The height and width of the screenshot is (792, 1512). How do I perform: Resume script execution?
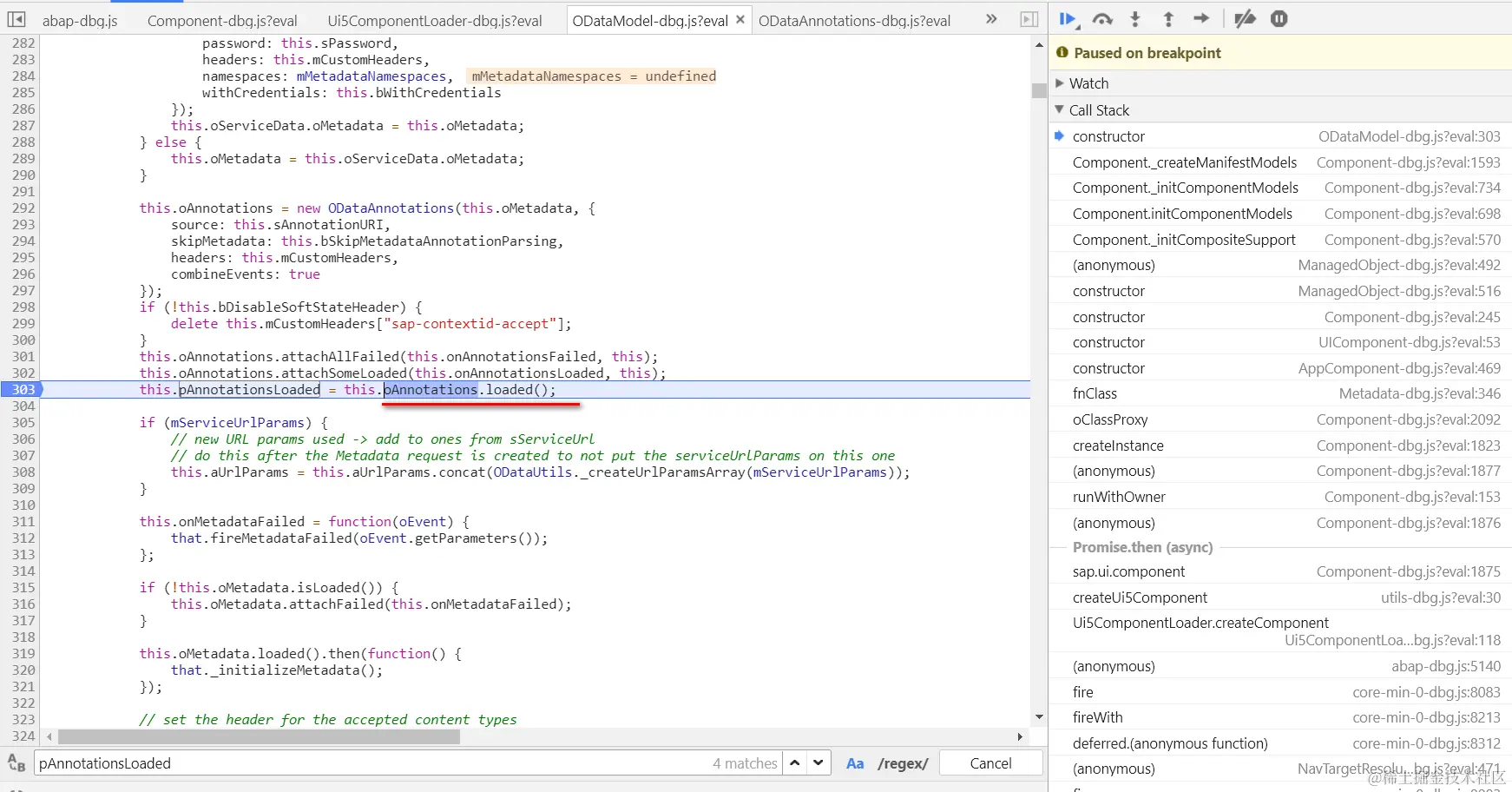pos(1068,19)
